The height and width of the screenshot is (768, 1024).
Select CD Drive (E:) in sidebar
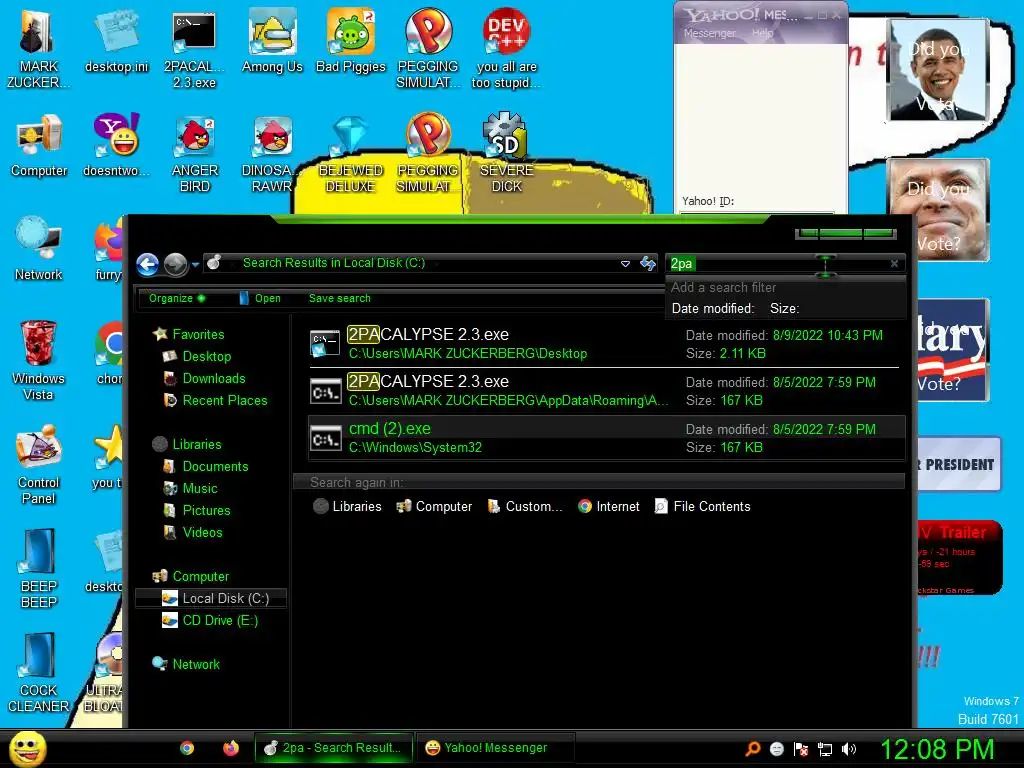tap(210, 620)
